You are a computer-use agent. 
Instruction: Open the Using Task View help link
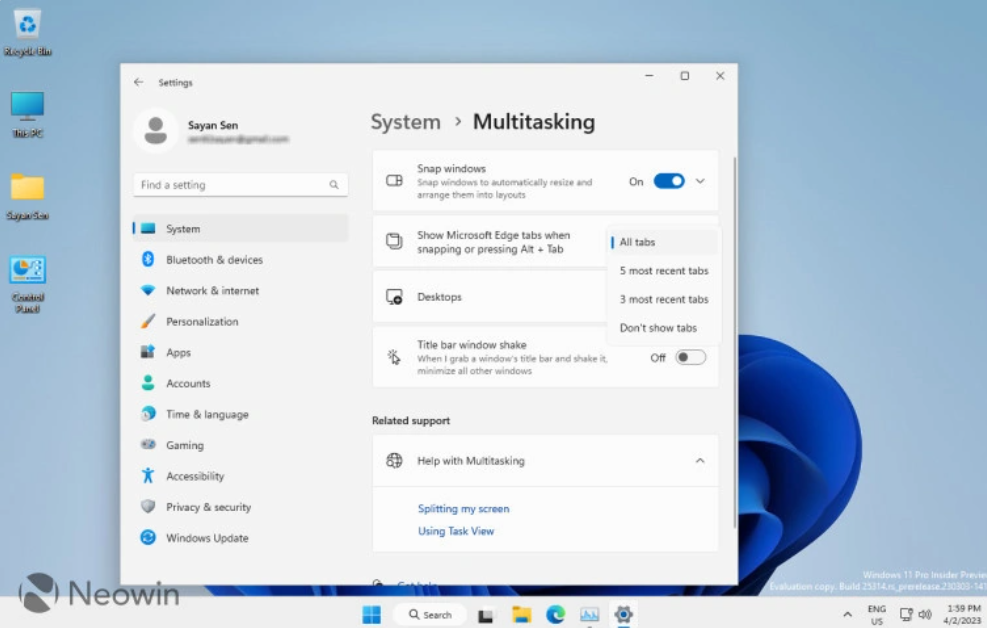coord(456,531)
